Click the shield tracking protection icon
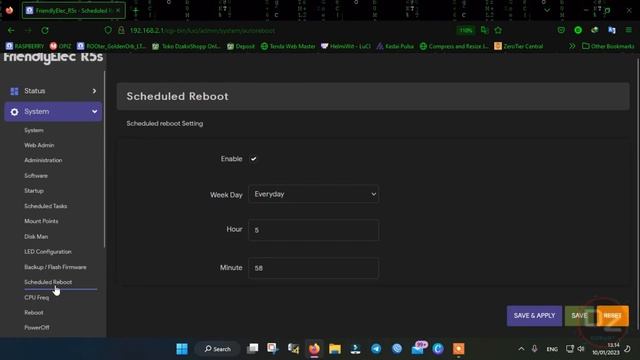 pos(108,30)
